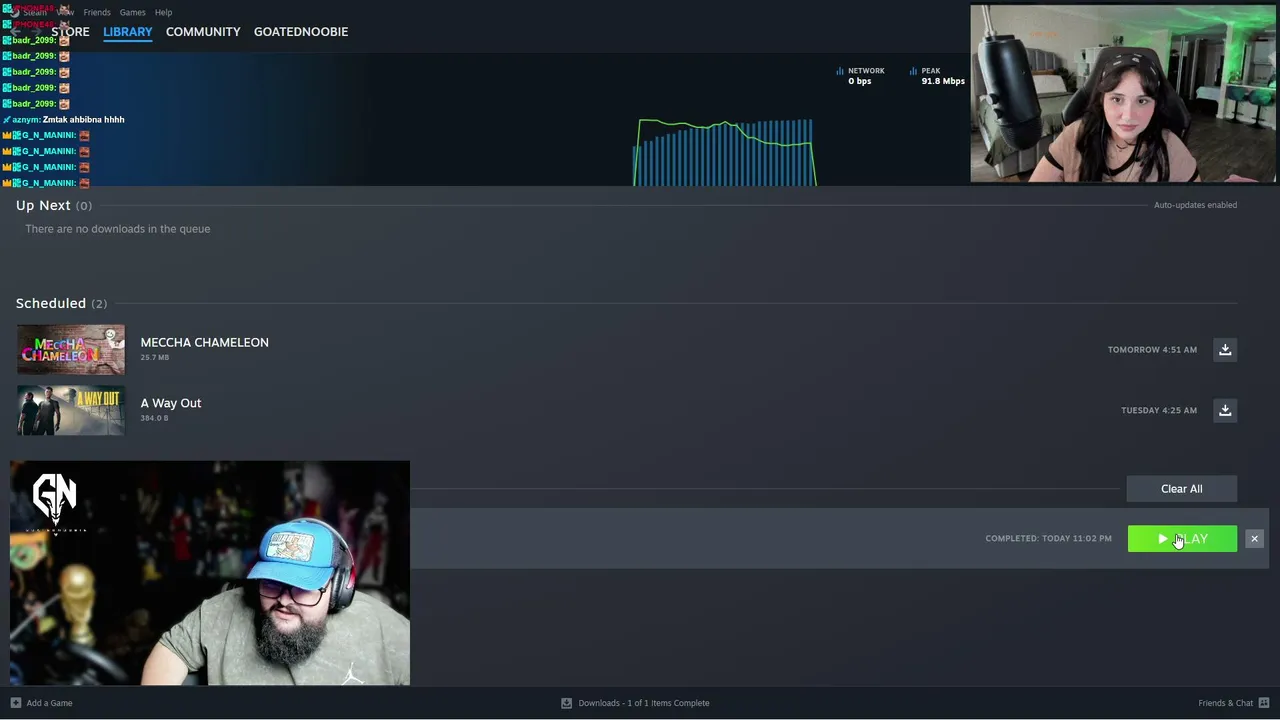Download MECCHA CHAMELEON update now
The width and height of the screenshot is (1280, 720).
click(1225, 349)
